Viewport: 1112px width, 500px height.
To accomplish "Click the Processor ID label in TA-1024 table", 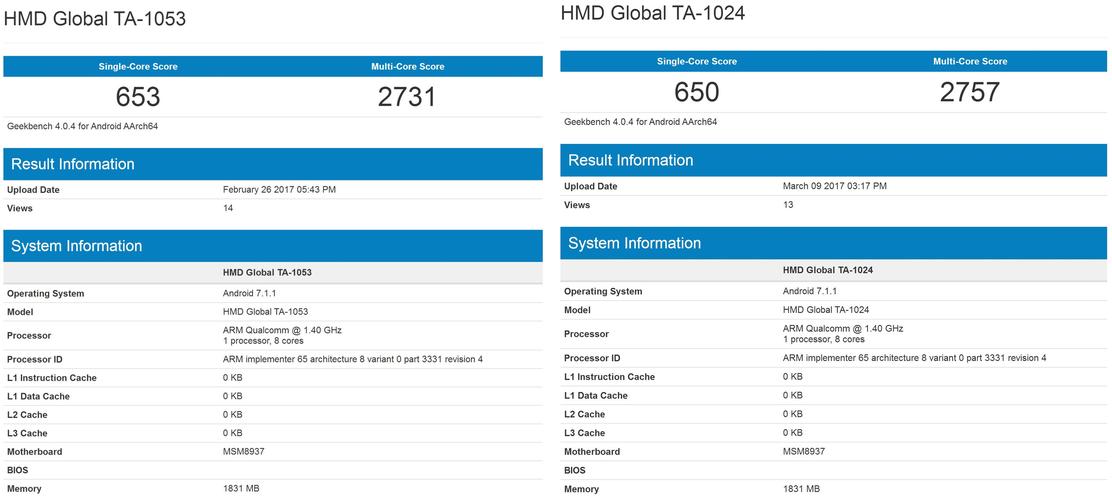I will point(592,358).
